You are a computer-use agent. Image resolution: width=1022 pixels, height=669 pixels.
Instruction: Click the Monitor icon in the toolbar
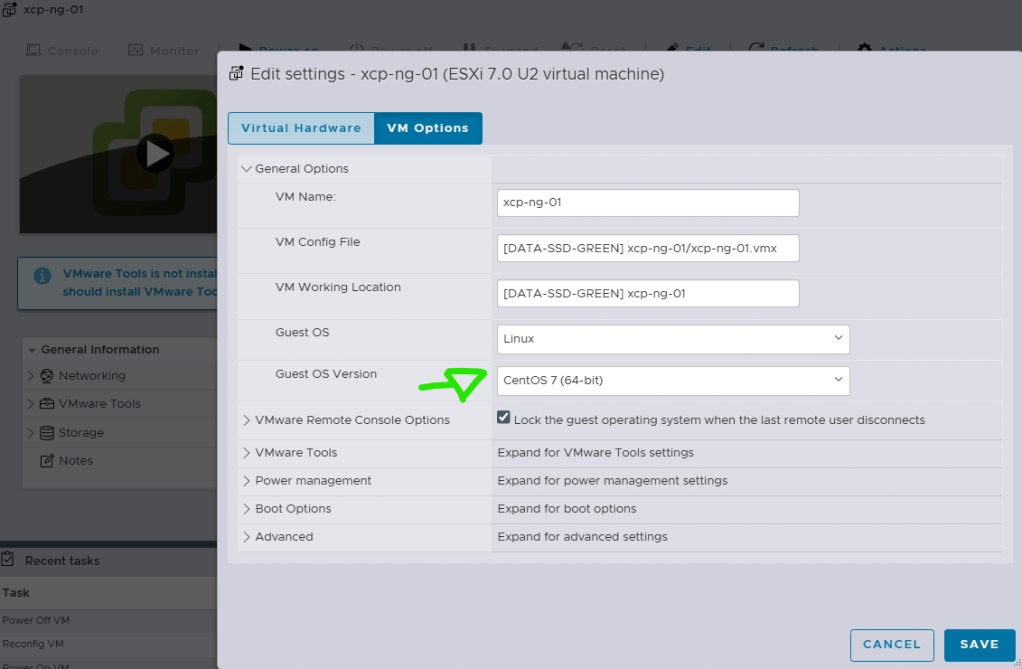(x=135, y=50)
